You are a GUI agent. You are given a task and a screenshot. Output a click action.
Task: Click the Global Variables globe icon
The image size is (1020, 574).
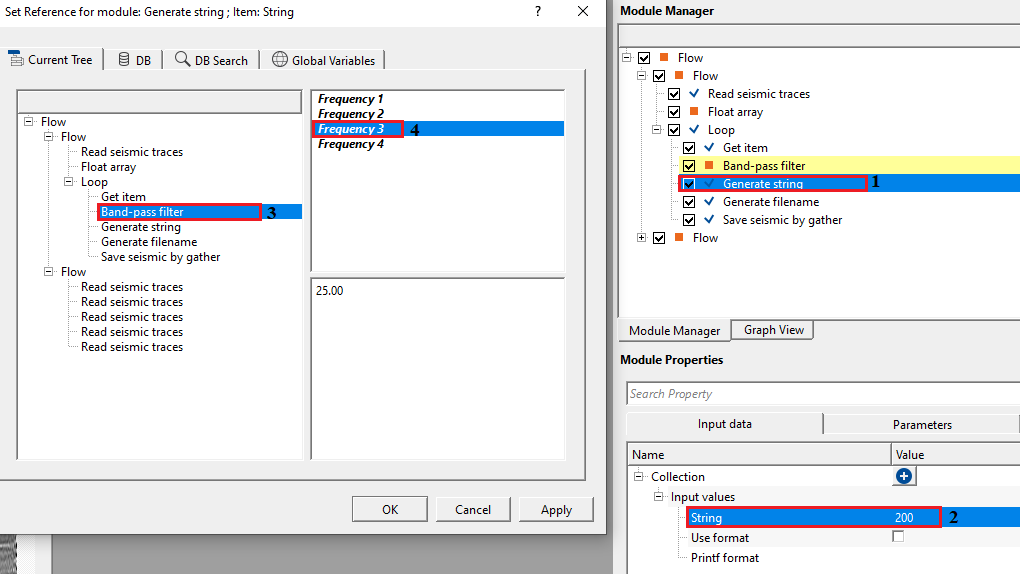[x=280, y=60]
